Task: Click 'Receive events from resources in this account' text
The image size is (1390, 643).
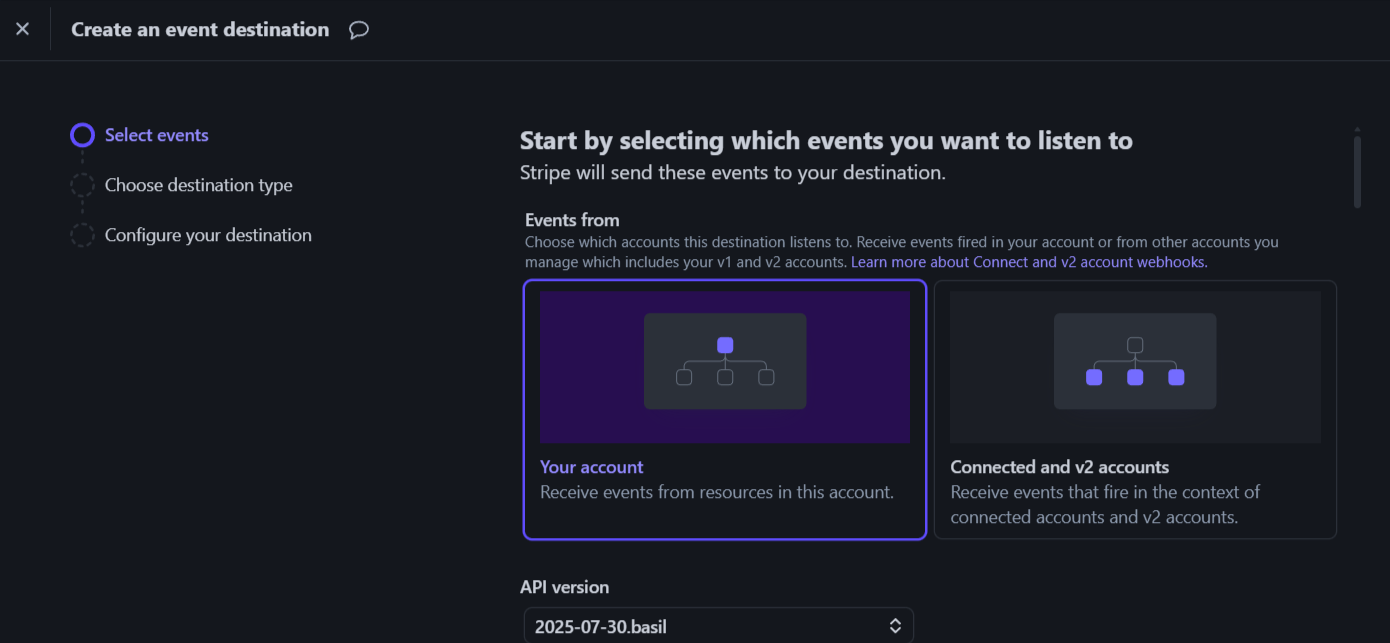Action: [717, 492]
